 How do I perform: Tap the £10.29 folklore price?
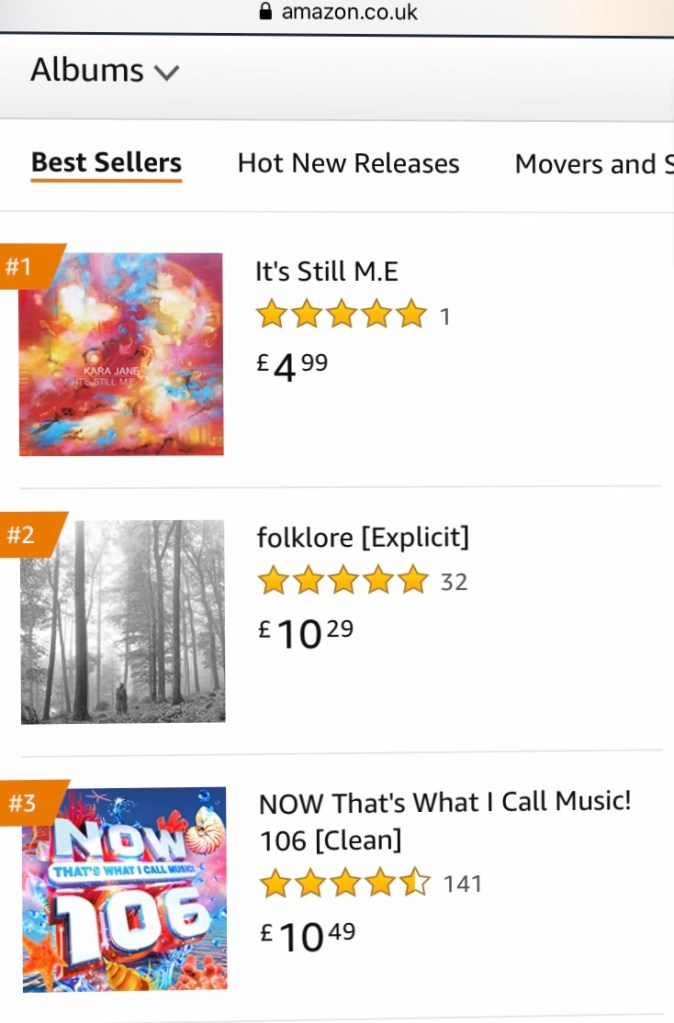305,633
